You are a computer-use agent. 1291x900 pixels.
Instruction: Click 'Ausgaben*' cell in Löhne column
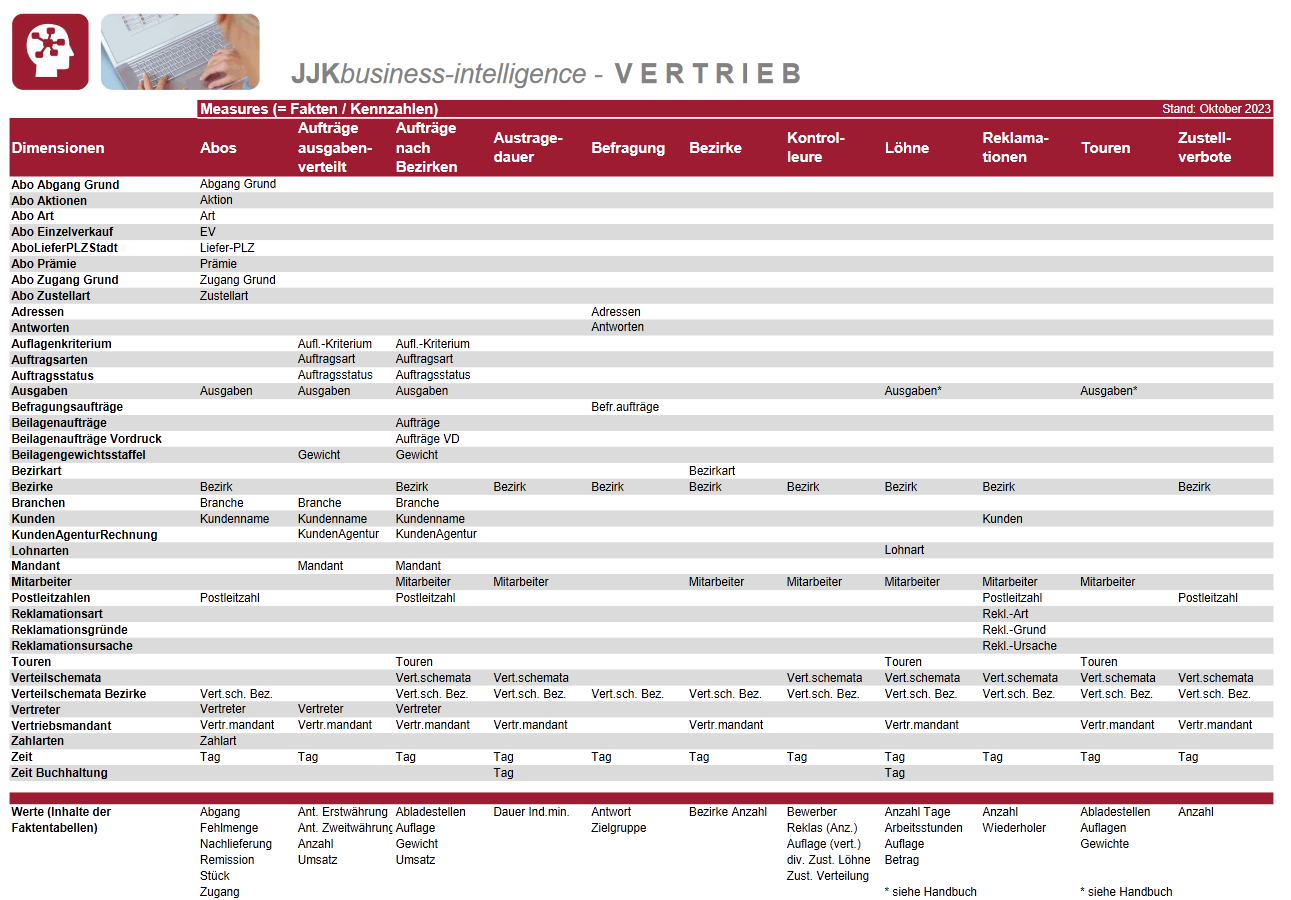(x=913, y=391)
